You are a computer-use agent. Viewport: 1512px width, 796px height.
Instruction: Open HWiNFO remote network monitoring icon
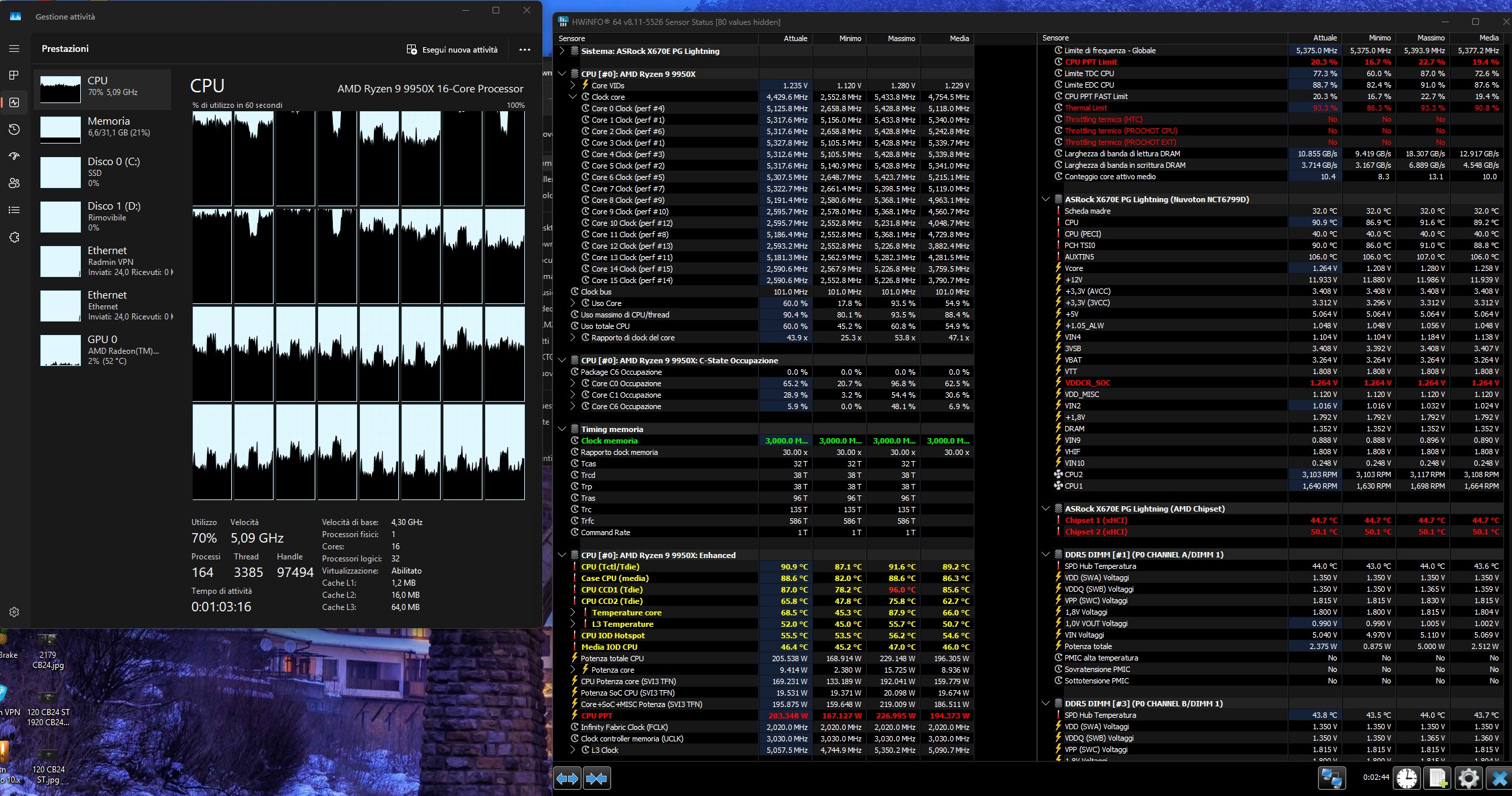pos(1331,778)
